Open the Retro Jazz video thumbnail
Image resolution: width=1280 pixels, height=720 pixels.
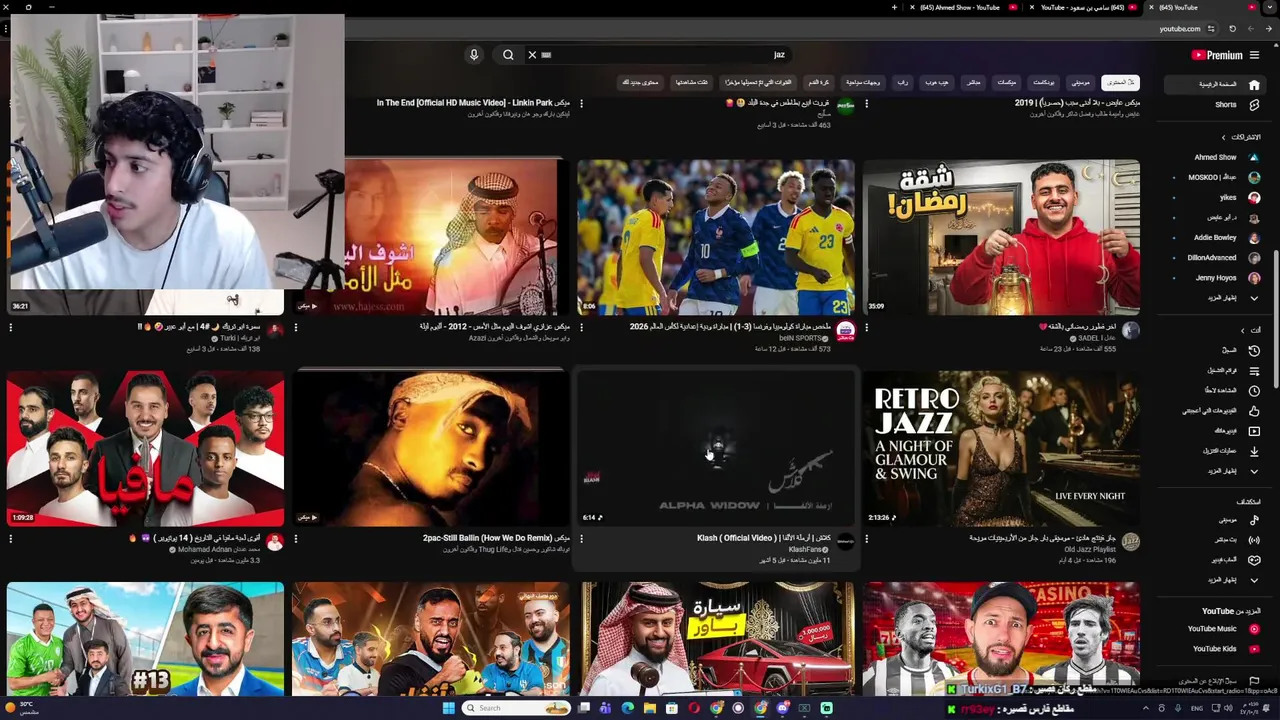(1001, 448)
